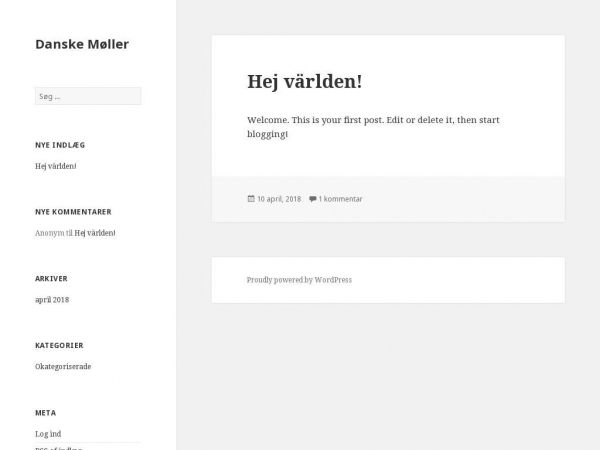Select the ARKIVER widget heading

(51, 279)
